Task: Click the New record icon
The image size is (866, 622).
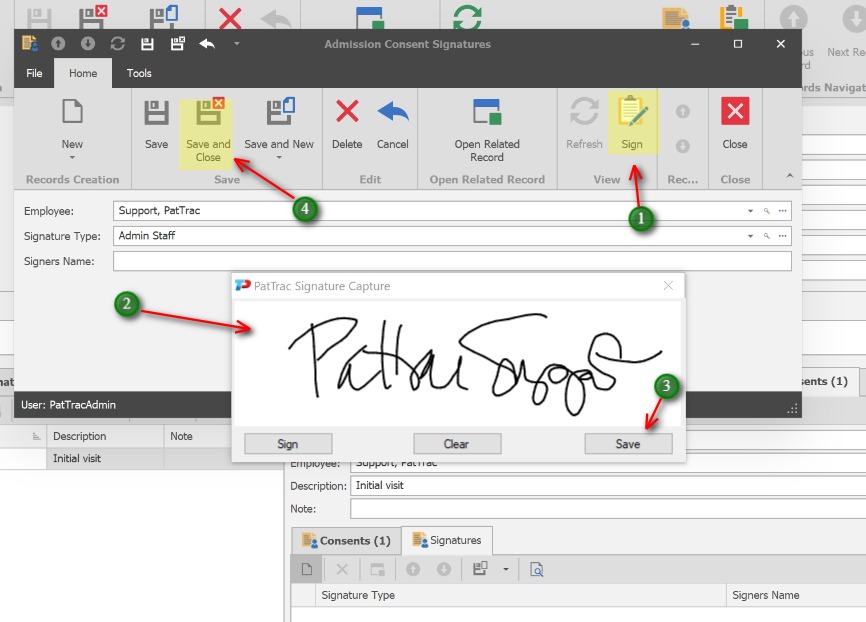Action: point(72,112)
